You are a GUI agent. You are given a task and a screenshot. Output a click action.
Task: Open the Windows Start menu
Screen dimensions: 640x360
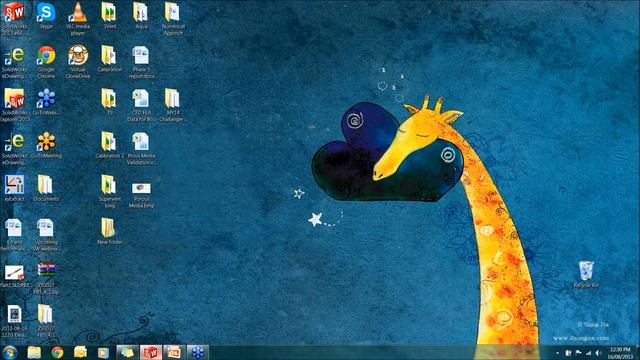[9, 352]
